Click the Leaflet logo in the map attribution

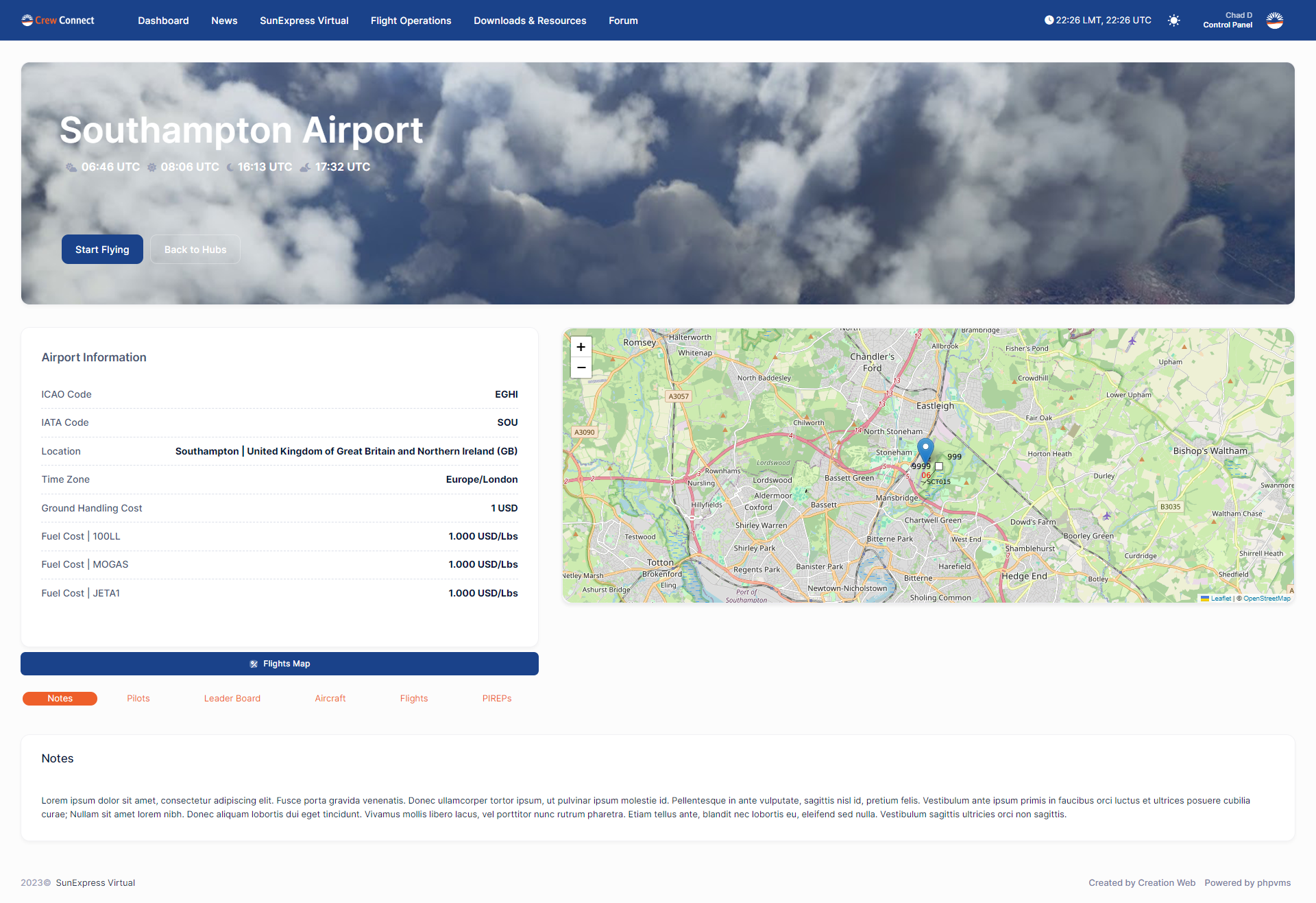tap(1205, 598)
